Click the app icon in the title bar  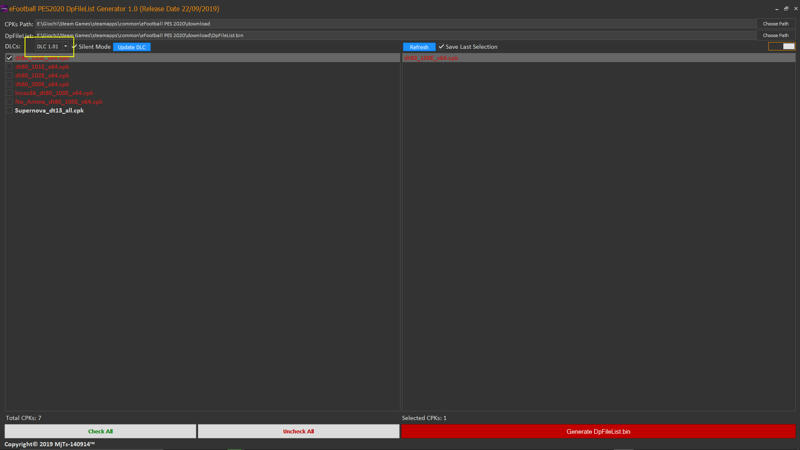point(4,9)
